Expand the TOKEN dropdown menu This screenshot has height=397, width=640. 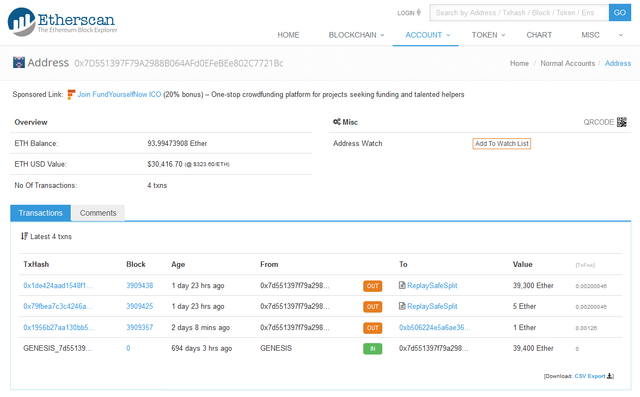pos(488,35)
